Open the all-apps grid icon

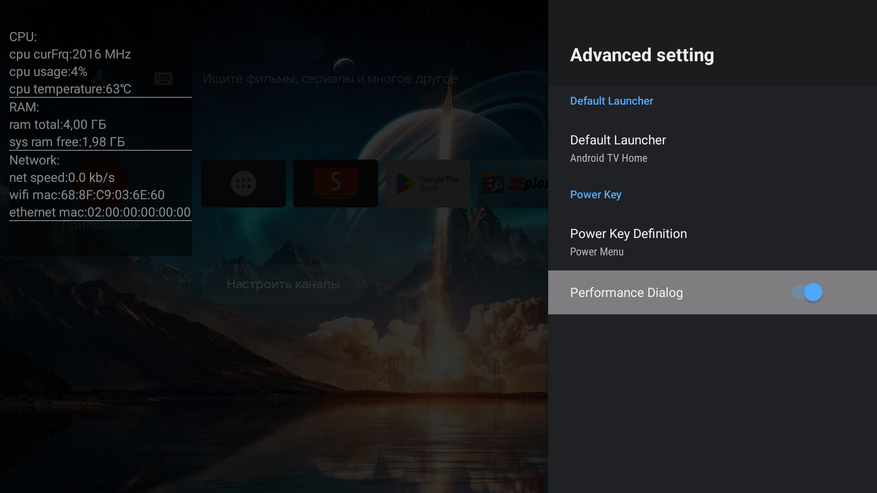(x=243, y=184)
